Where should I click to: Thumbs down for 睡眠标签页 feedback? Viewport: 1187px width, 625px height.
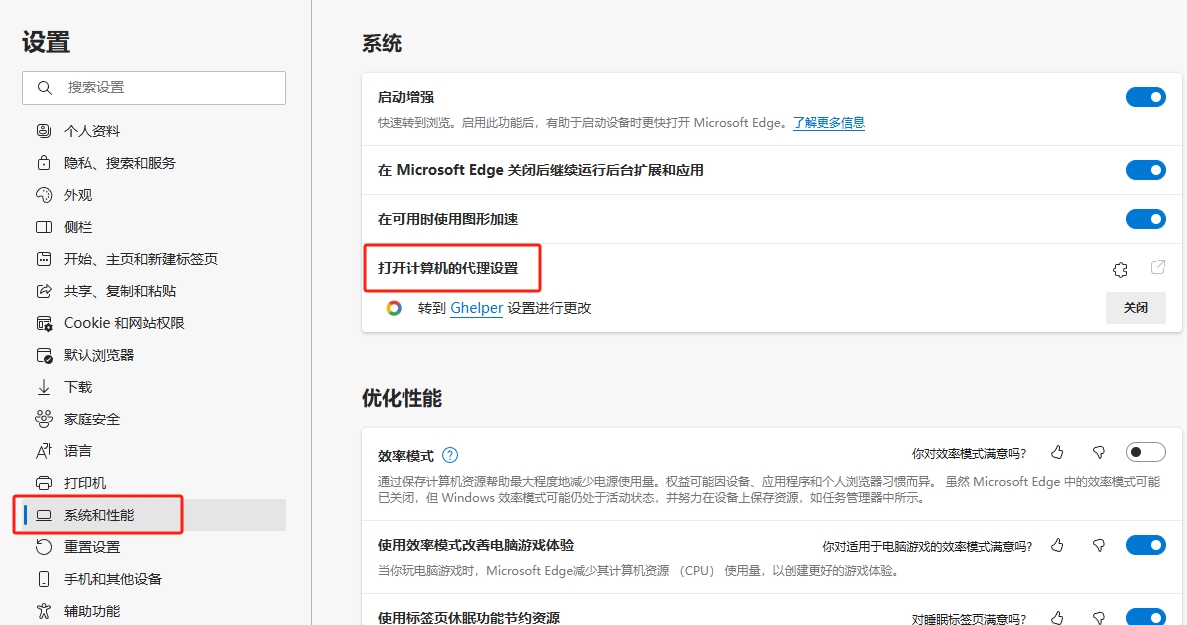pyautogui.click(x=1098, y=617)
